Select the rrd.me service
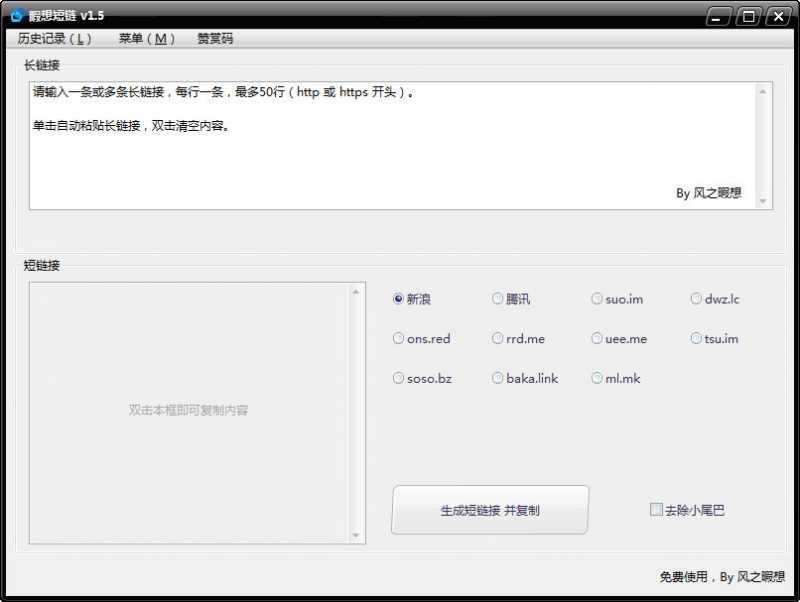800x602 pixels. 498,338
